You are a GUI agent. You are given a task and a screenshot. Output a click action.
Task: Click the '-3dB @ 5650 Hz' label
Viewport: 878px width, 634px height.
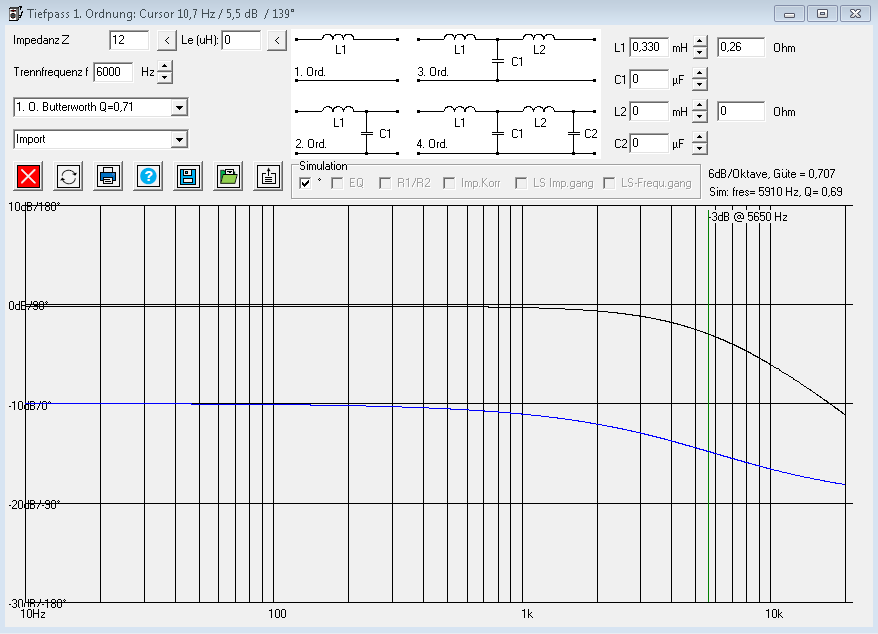coord(749,217)
